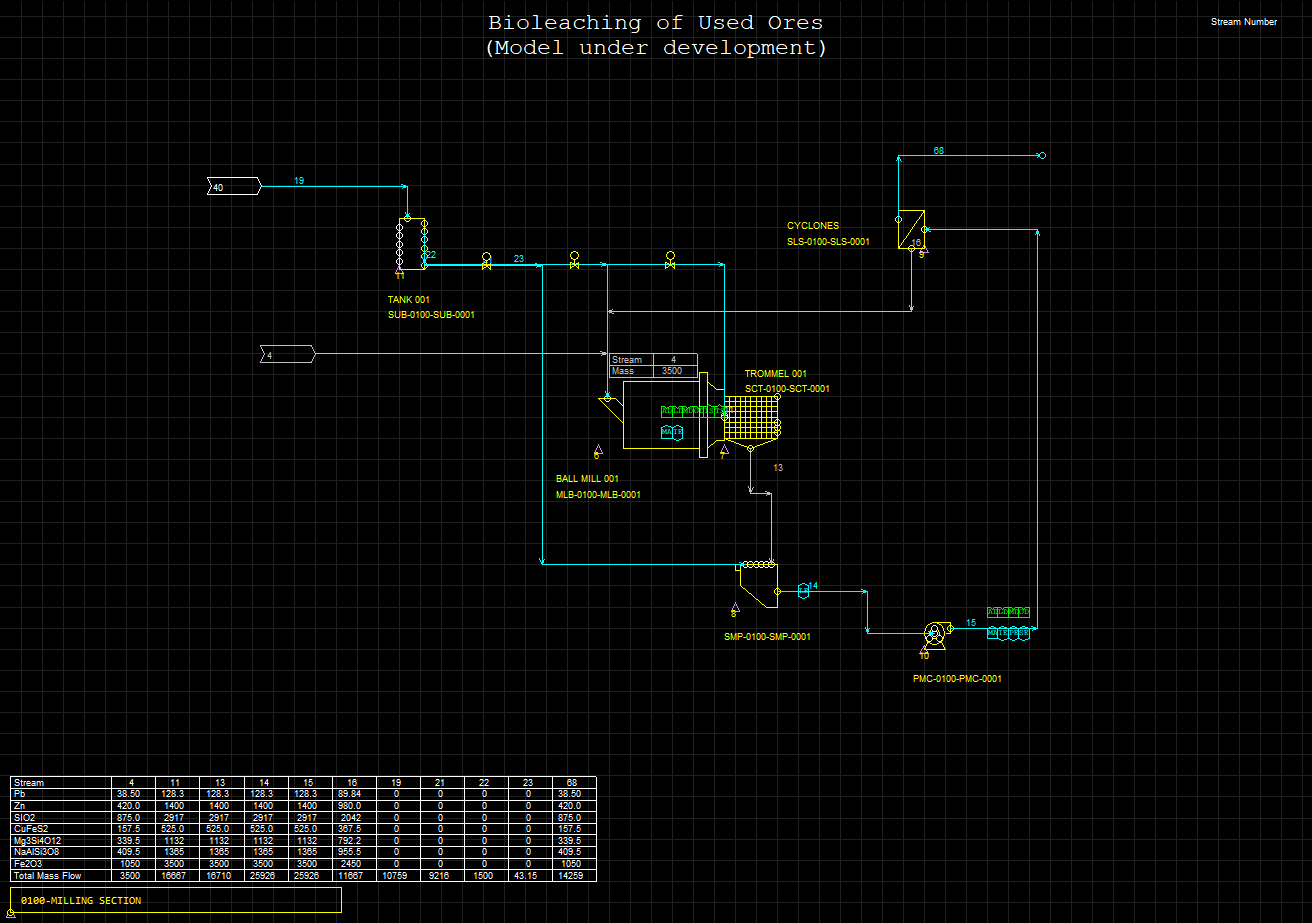
Task: Click the Zn row label in the table
Action: click(x=59, y=805)
